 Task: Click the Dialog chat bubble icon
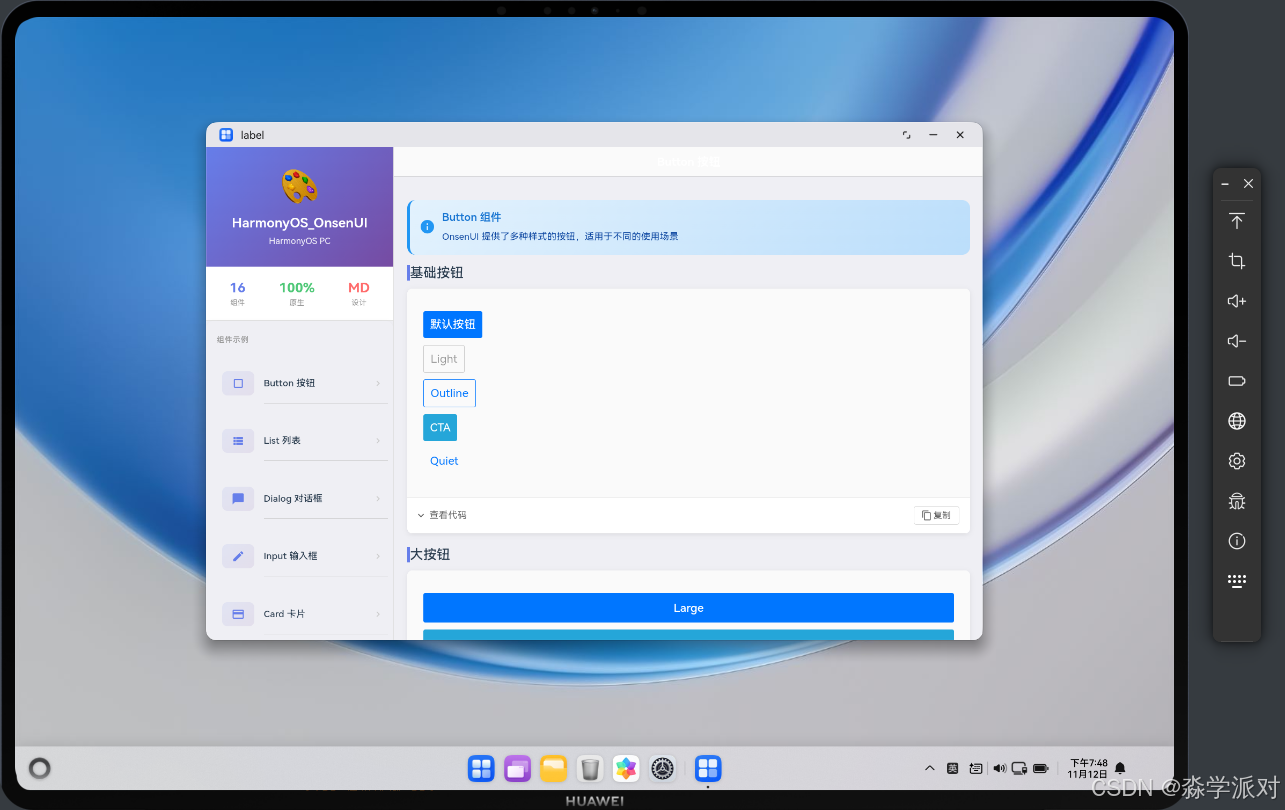[238, 498]
